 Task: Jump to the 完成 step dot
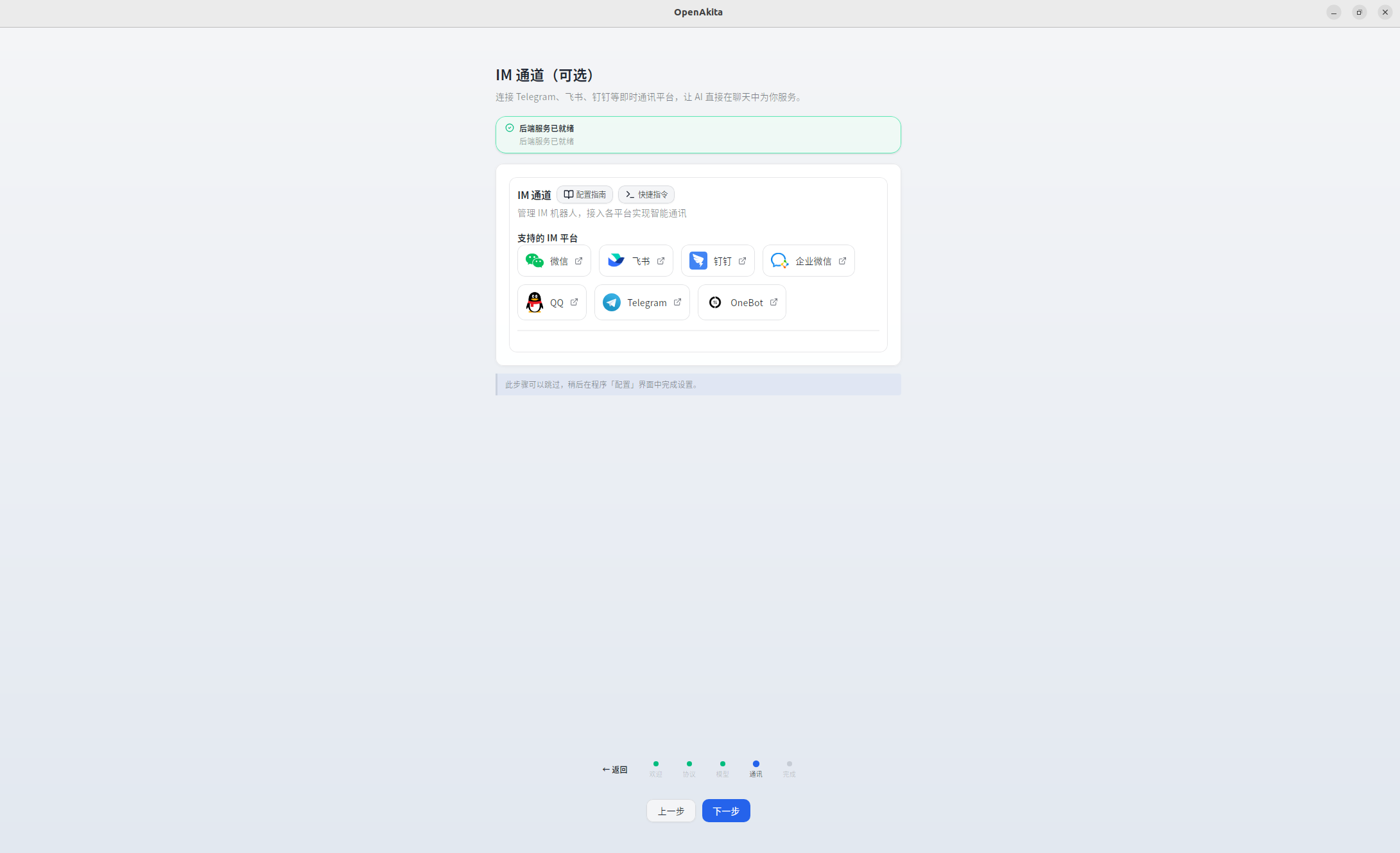(x=789, y=764)
